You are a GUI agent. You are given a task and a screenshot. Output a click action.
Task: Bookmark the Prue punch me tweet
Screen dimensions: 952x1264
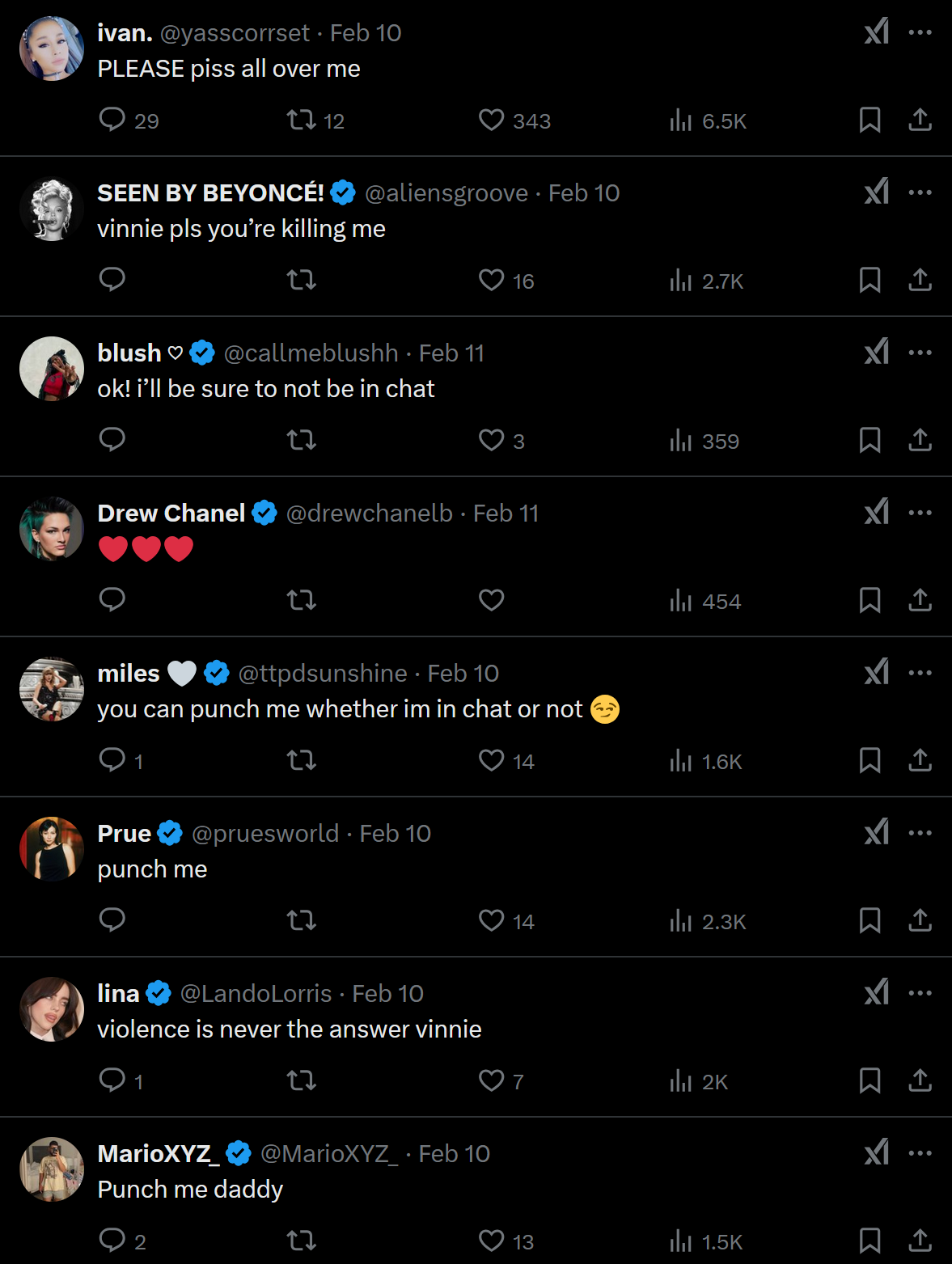(x=869, y=920)
